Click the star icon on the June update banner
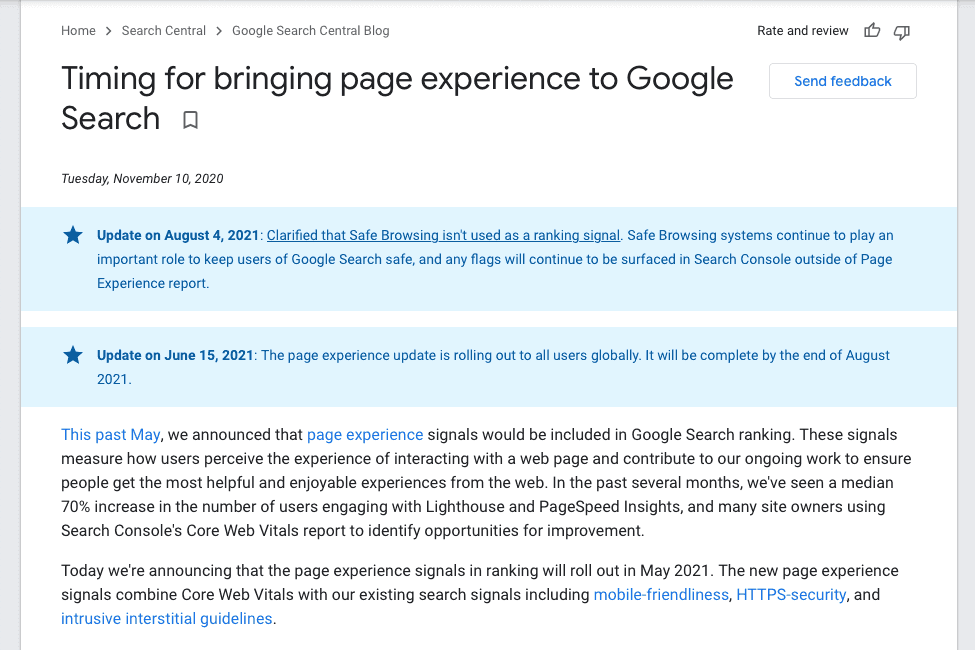 coord(72,355)
